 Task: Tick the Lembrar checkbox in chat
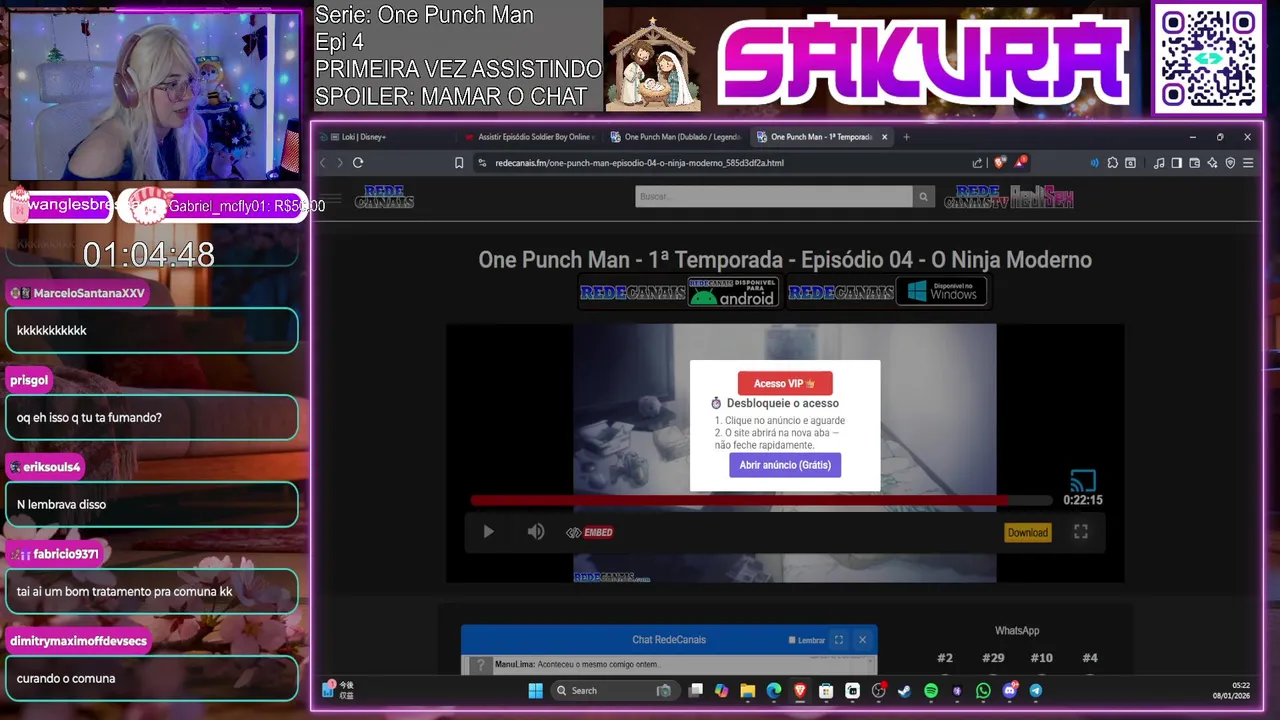point(792,640)
